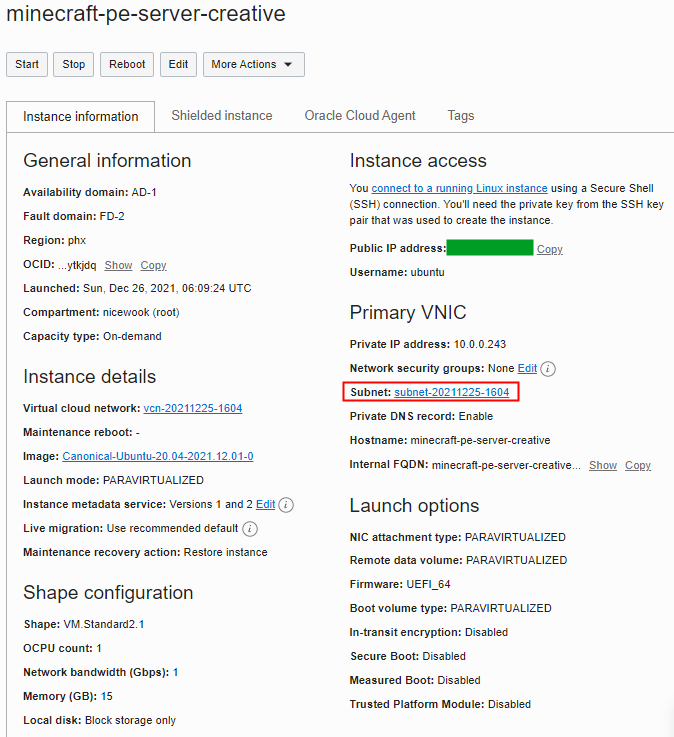Select the Instance information tab
This screenshot has height=737, width=674.
point(80,117)
